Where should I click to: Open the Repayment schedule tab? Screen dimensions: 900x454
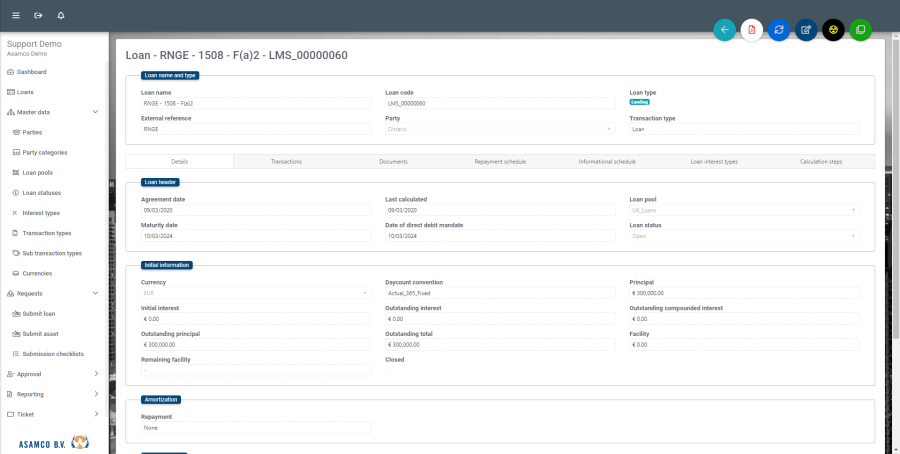coord(500,161)
